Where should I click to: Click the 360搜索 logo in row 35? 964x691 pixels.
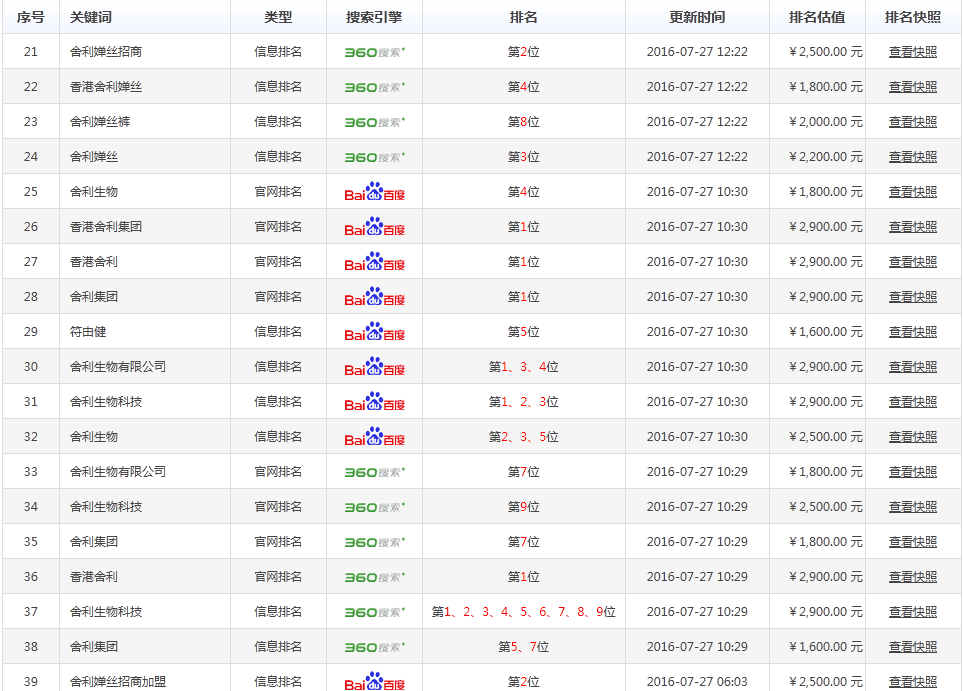[x=374, y=543]
